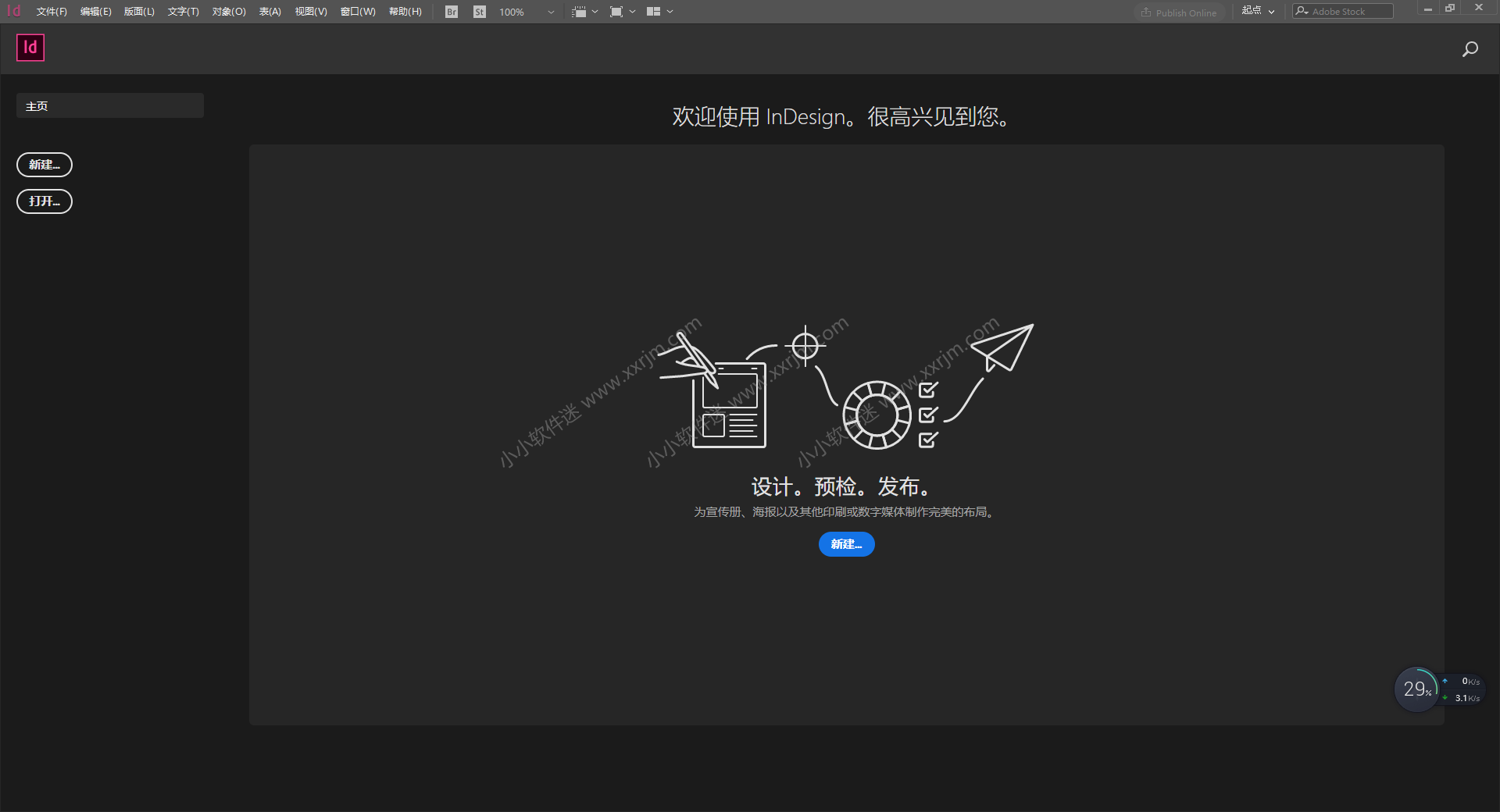Close the InDesign window

tap(1478, 9)
